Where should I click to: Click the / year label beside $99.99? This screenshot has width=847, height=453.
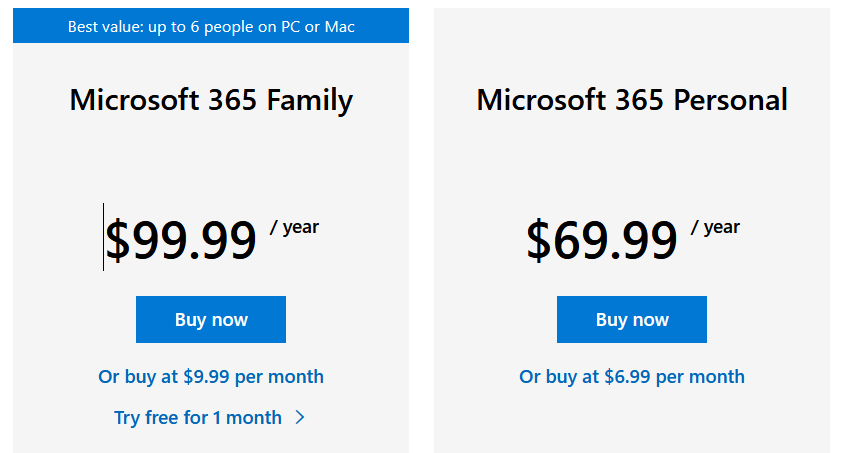click(x=295, y=227)
